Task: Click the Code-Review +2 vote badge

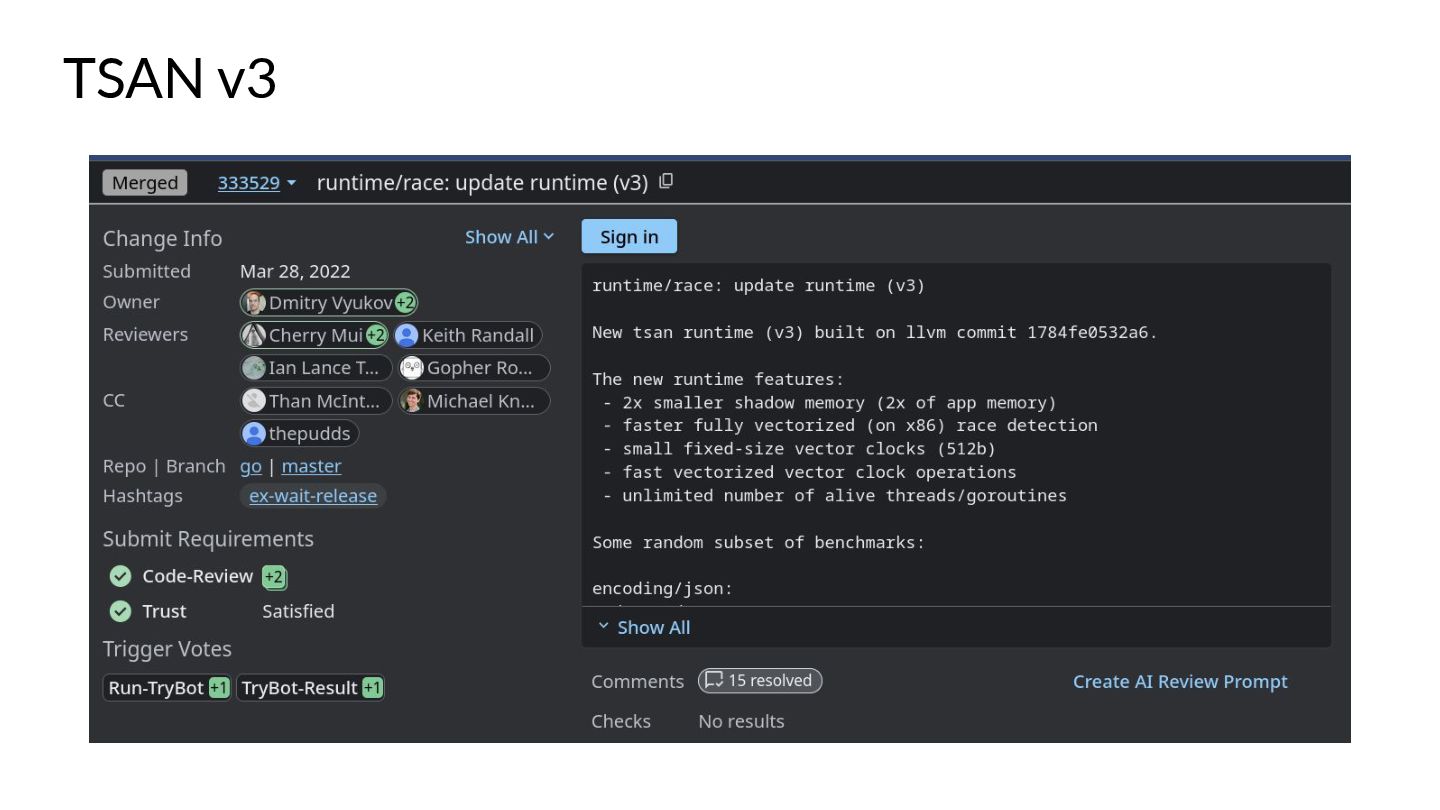Action: tap(274, 577)
